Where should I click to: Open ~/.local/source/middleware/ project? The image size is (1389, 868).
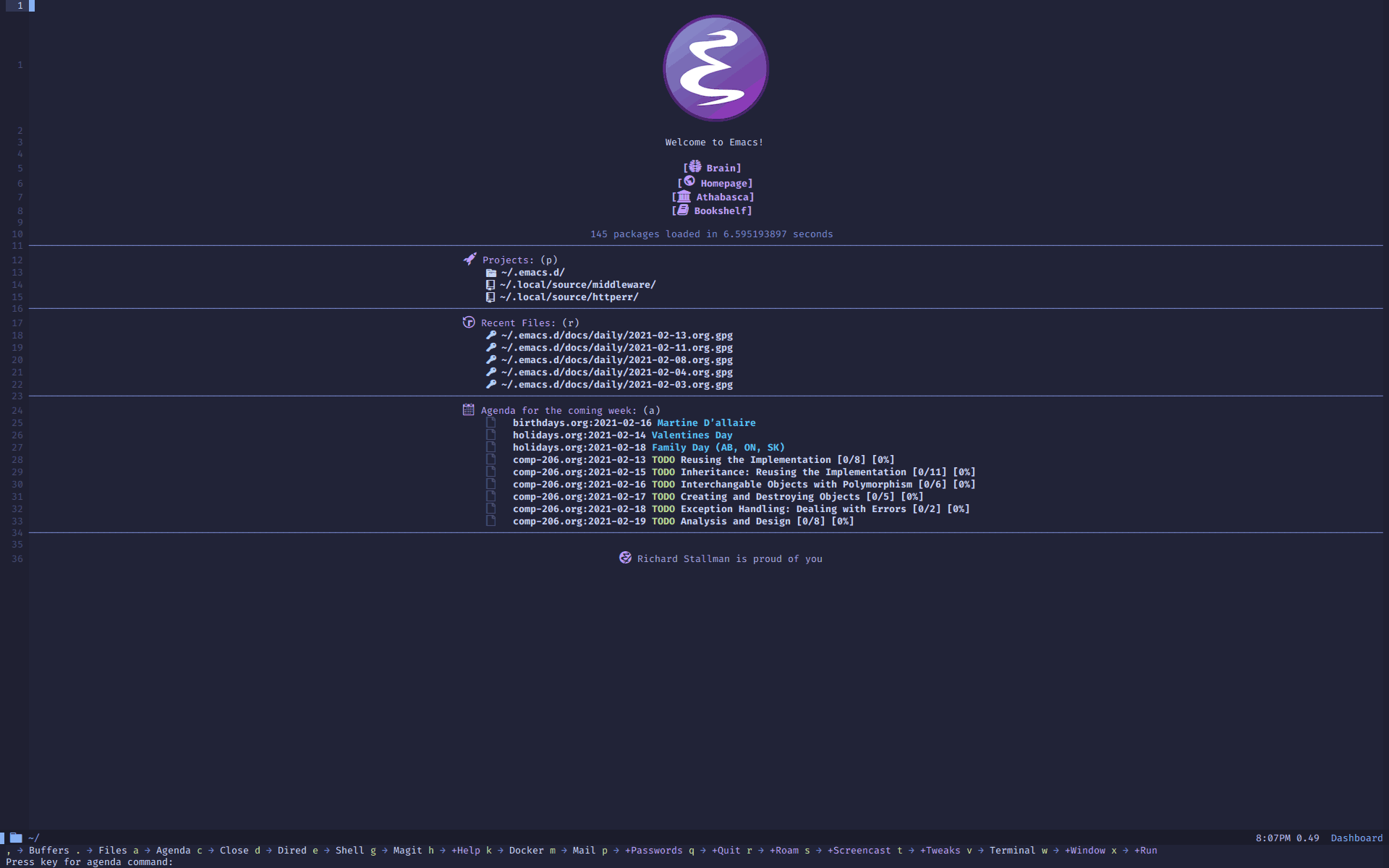point(578,284)
